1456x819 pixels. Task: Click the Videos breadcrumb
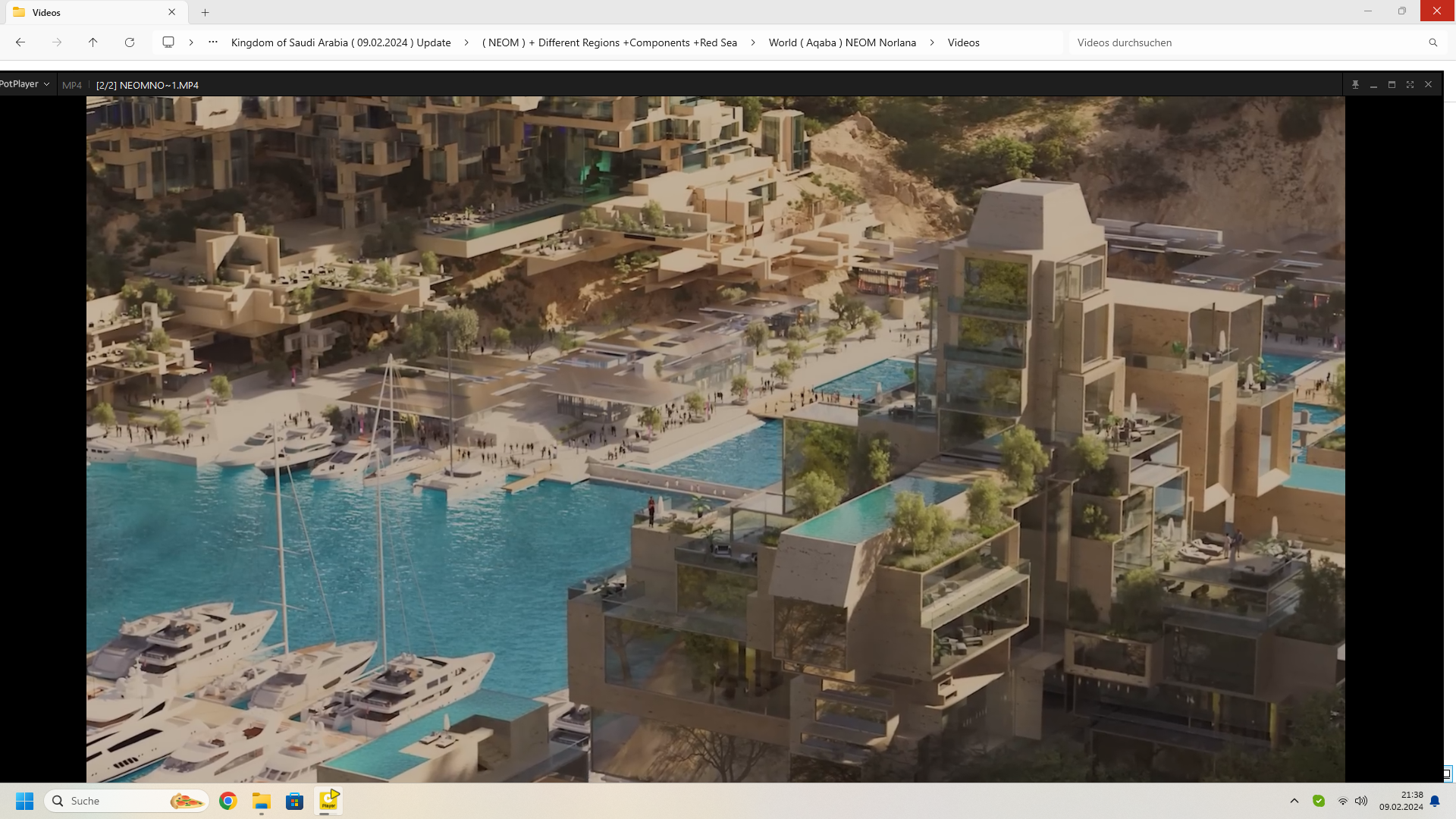pyautogui.click(x=964, y=42)
